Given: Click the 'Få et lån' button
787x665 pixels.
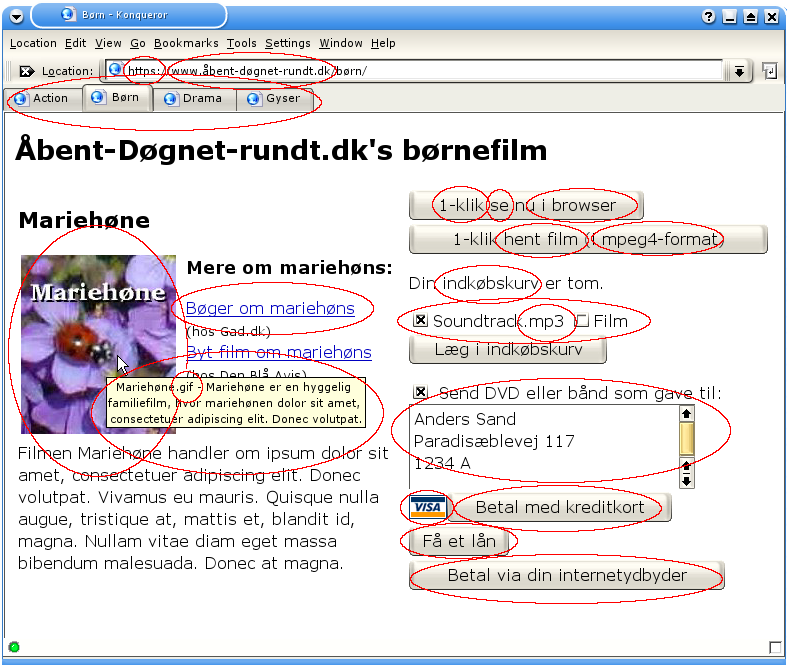Looking at the screenshot, I should [459, 542].
